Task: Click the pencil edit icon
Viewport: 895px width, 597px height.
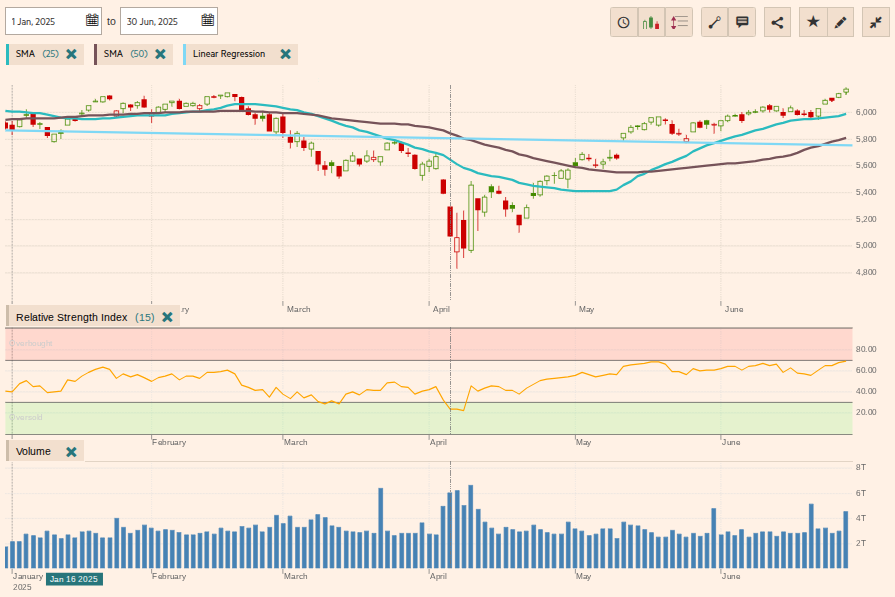Action: pos(840,22)
